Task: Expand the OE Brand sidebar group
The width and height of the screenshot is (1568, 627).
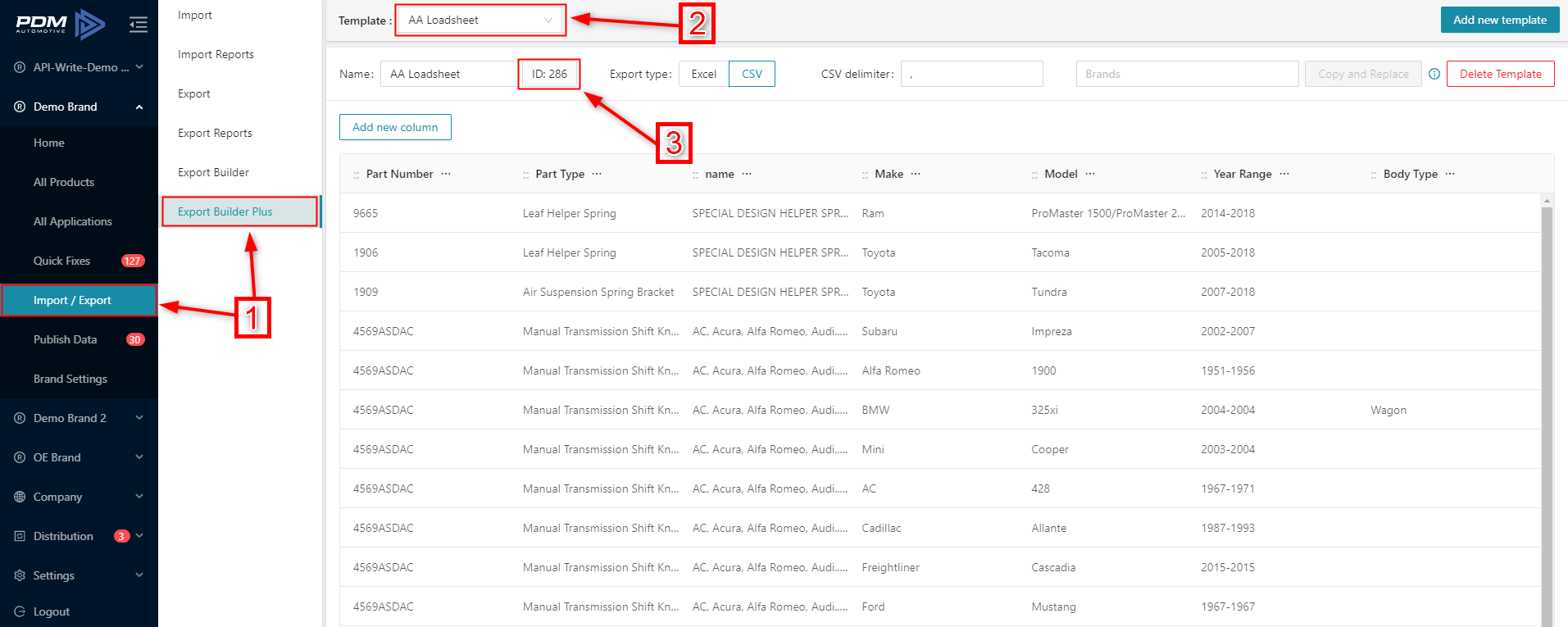Action: coord(139,457)
